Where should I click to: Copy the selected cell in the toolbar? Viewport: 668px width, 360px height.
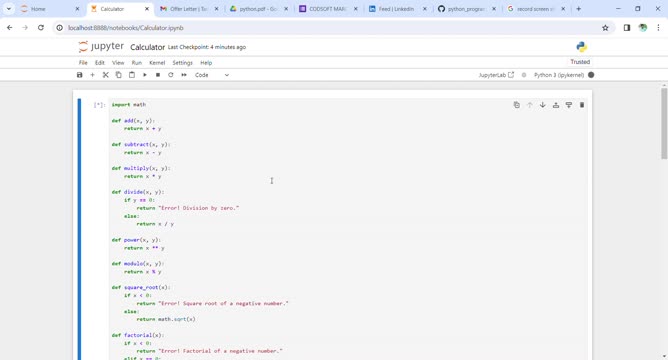tap(118, 75)
